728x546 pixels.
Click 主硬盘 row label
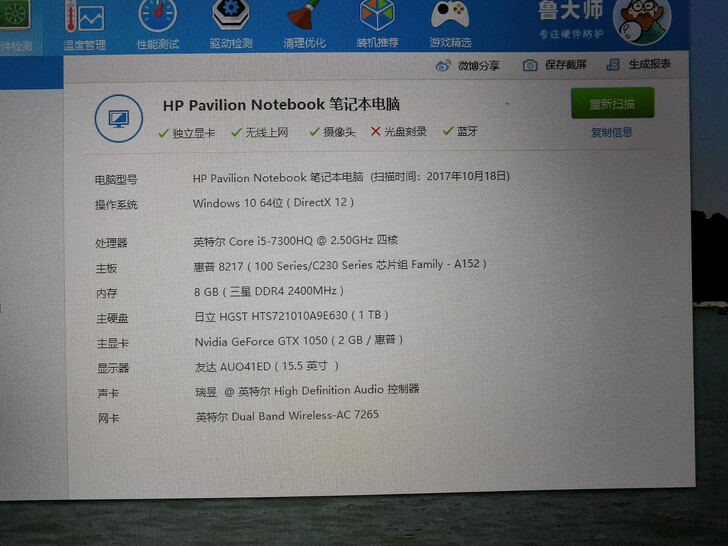[x=112, y=318]
